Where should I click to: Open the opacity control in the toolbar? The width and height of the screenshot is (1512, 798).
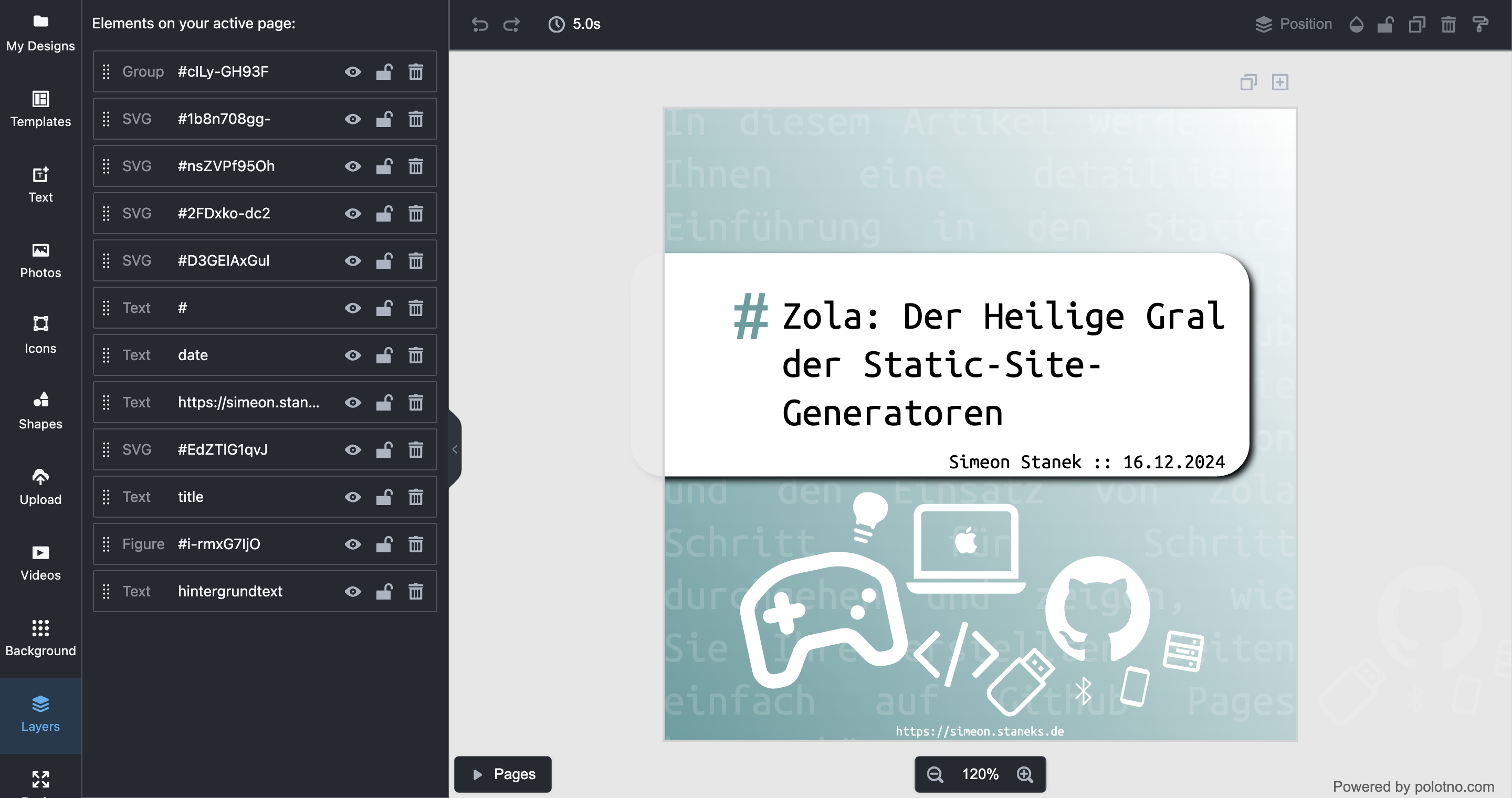pos(1356,24)
